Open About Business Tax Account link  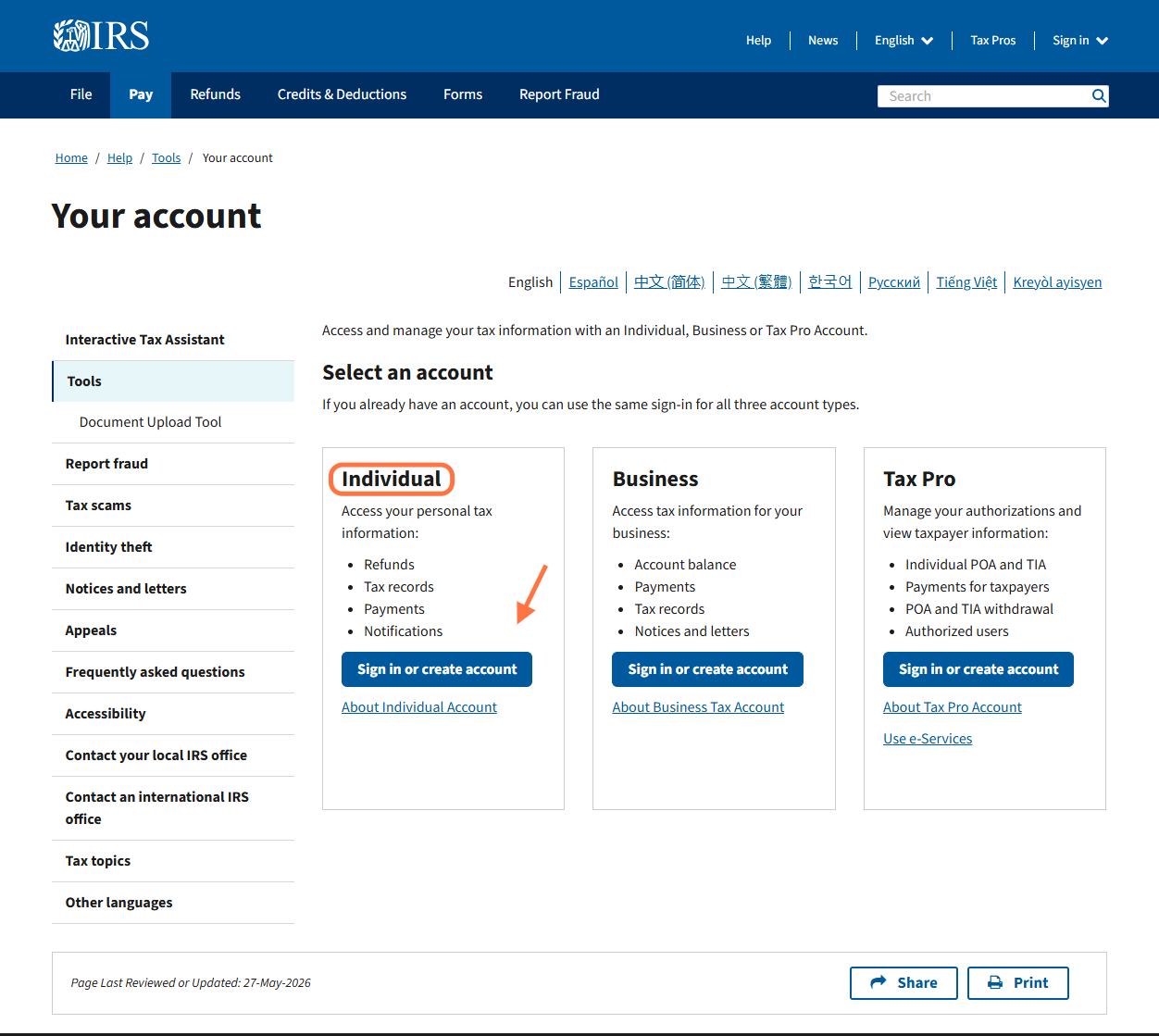tap(698, 707)
